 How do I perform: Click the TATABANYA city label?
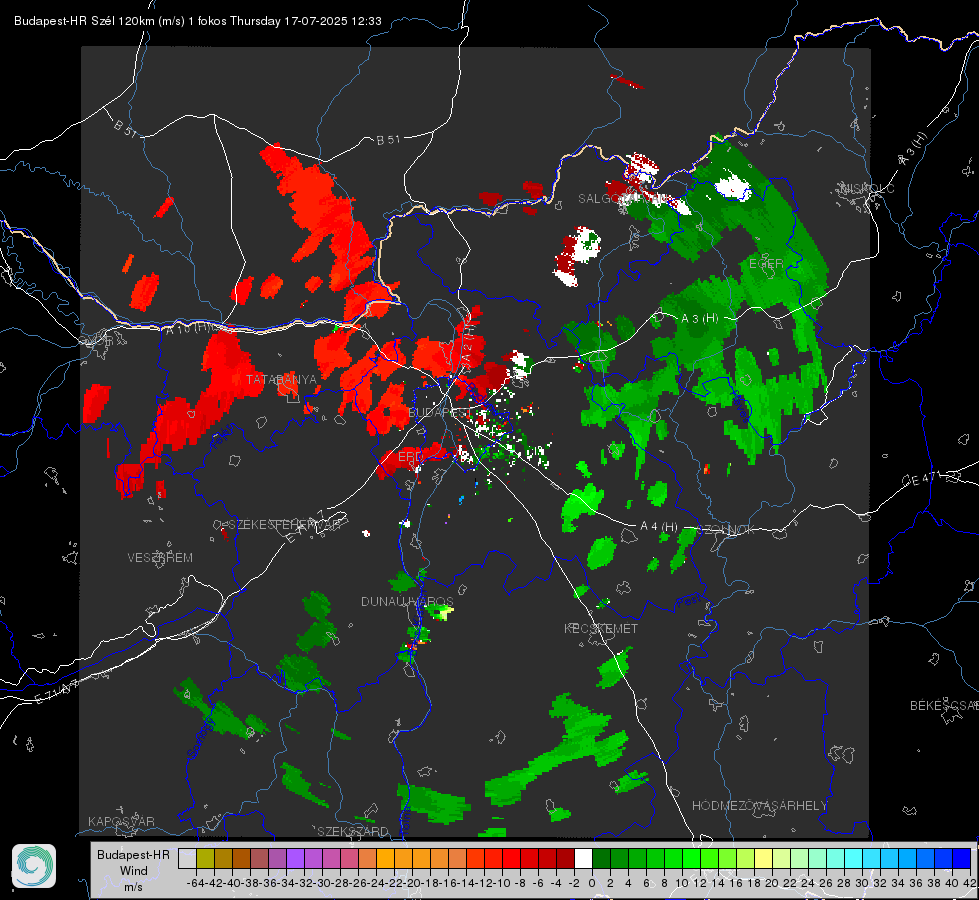[x=281, y=379]
